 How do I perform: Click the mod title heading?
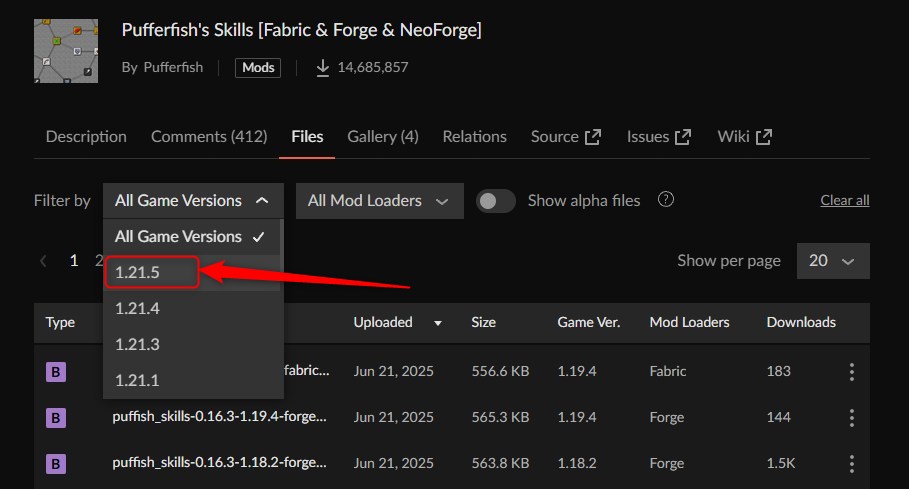click(x=301, y=30)
